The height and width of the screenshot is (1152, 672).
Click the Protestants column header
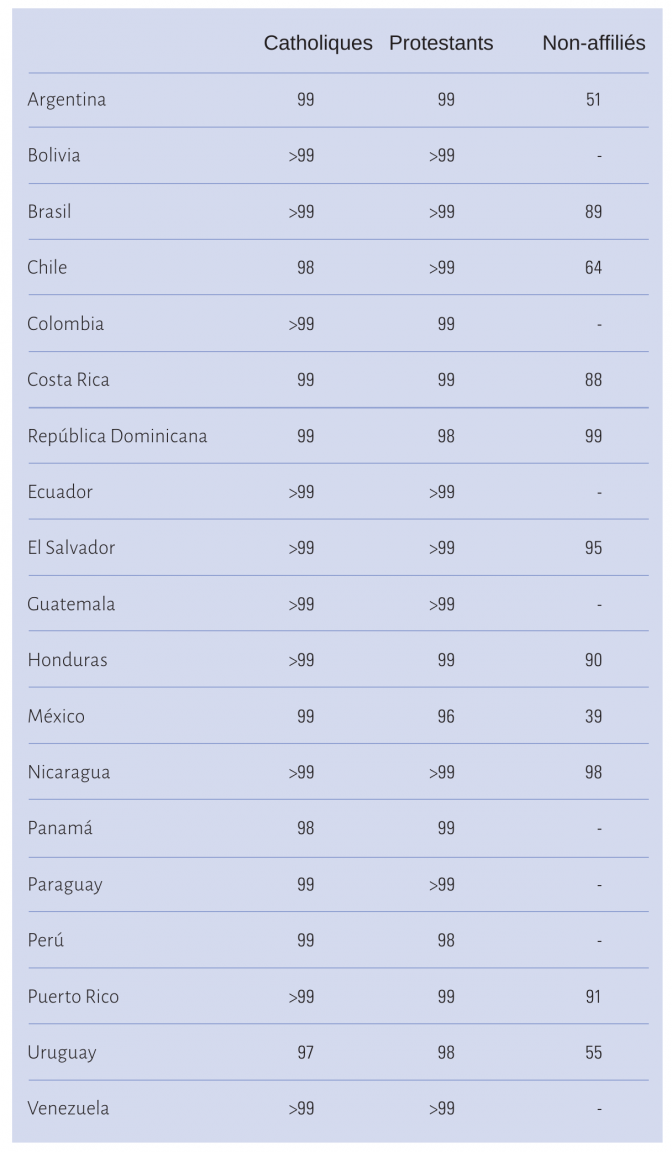click(x=441, y=43)
